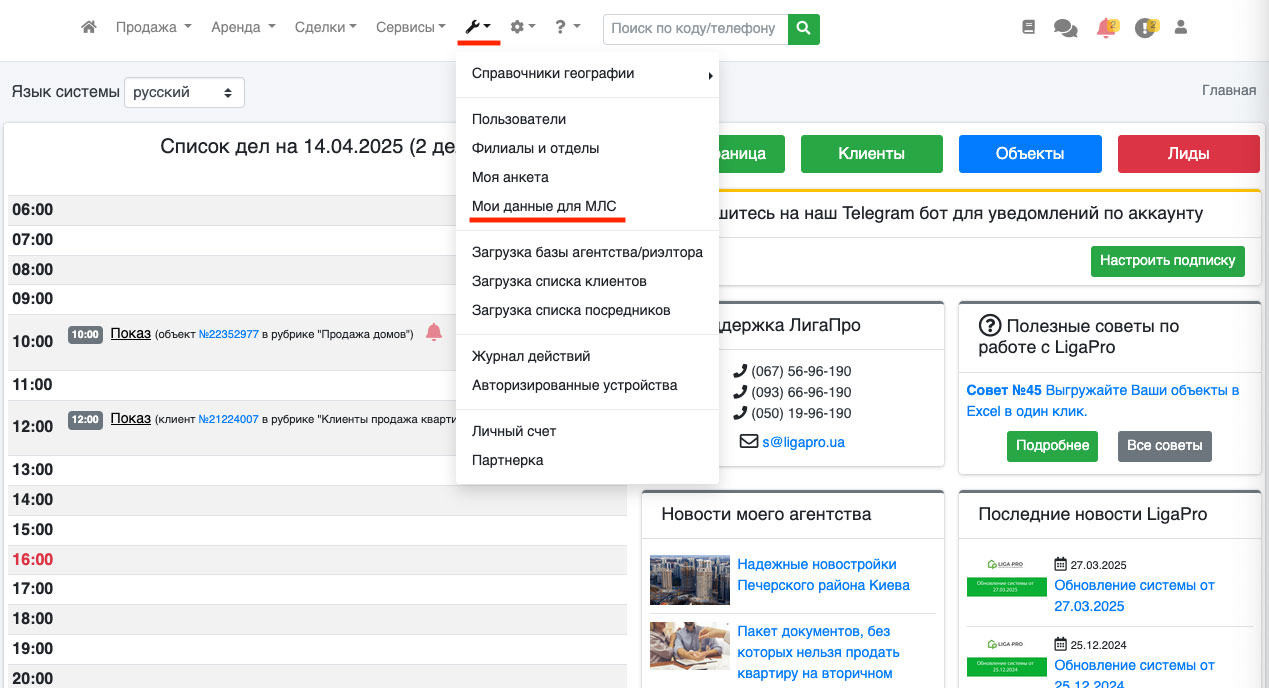This screenshot has height=688, width=1269.
Task: Open the user profile icon
Action: (1181, 28)
